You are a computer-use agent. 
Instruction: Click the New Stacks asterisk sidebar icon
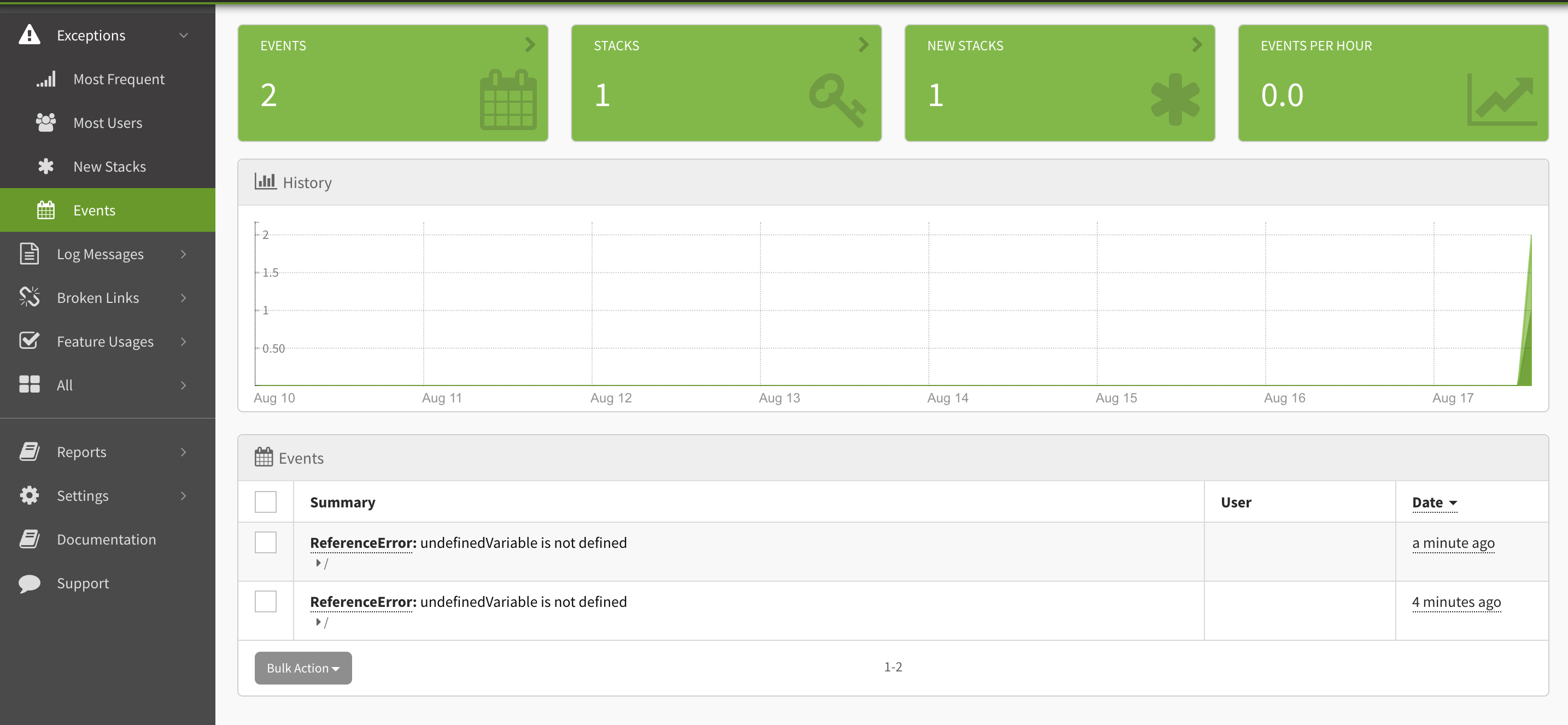click(x=46, y=166)
